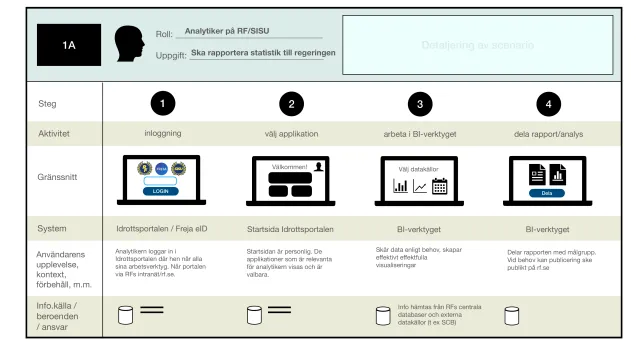Click the double-line symbol in inloggning column
Image resolution: width=640 pixels, height=360 pixels.
(x=152, y=310)
